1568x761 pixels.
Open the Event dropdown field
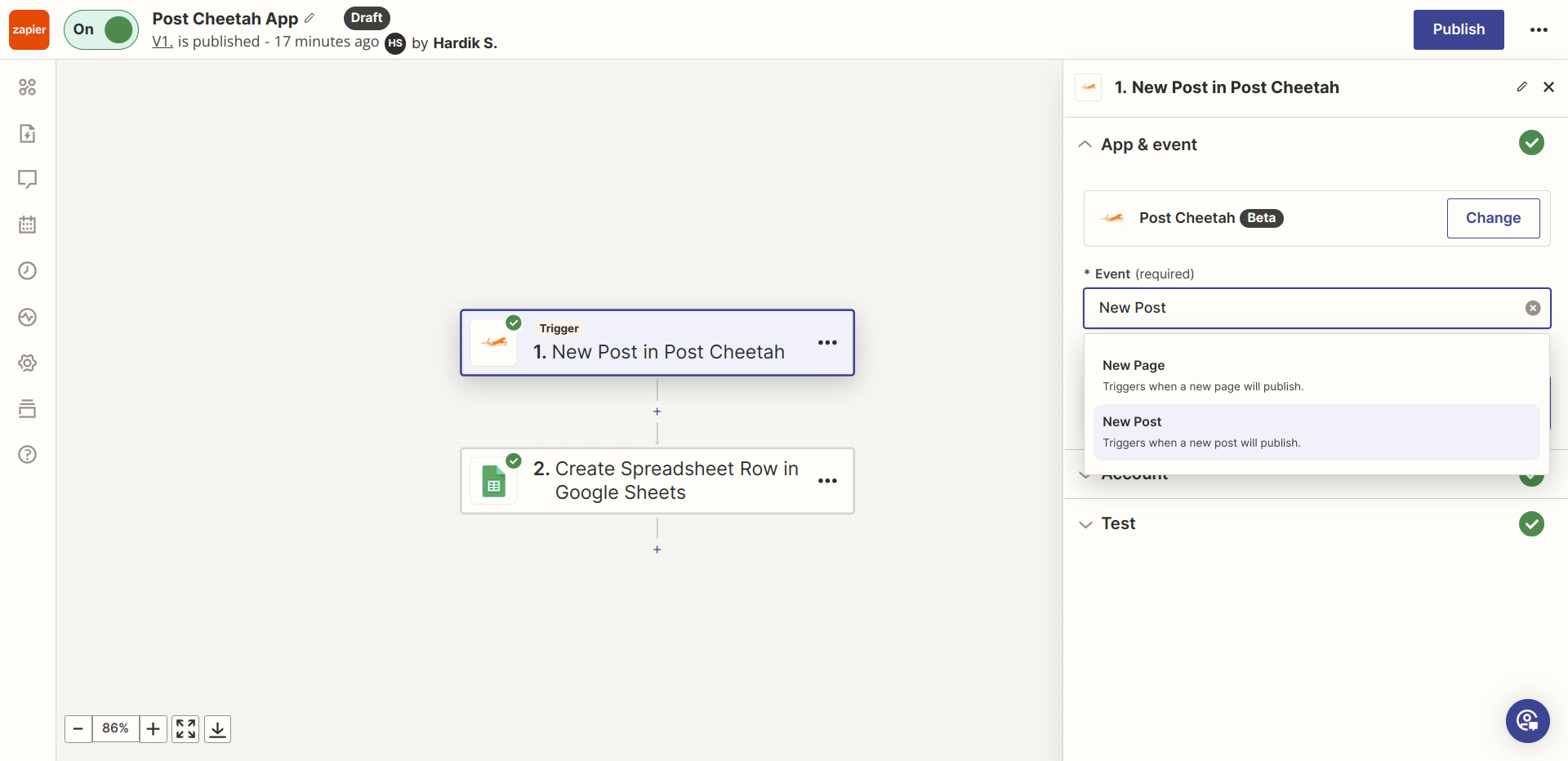click(1316, 308)
